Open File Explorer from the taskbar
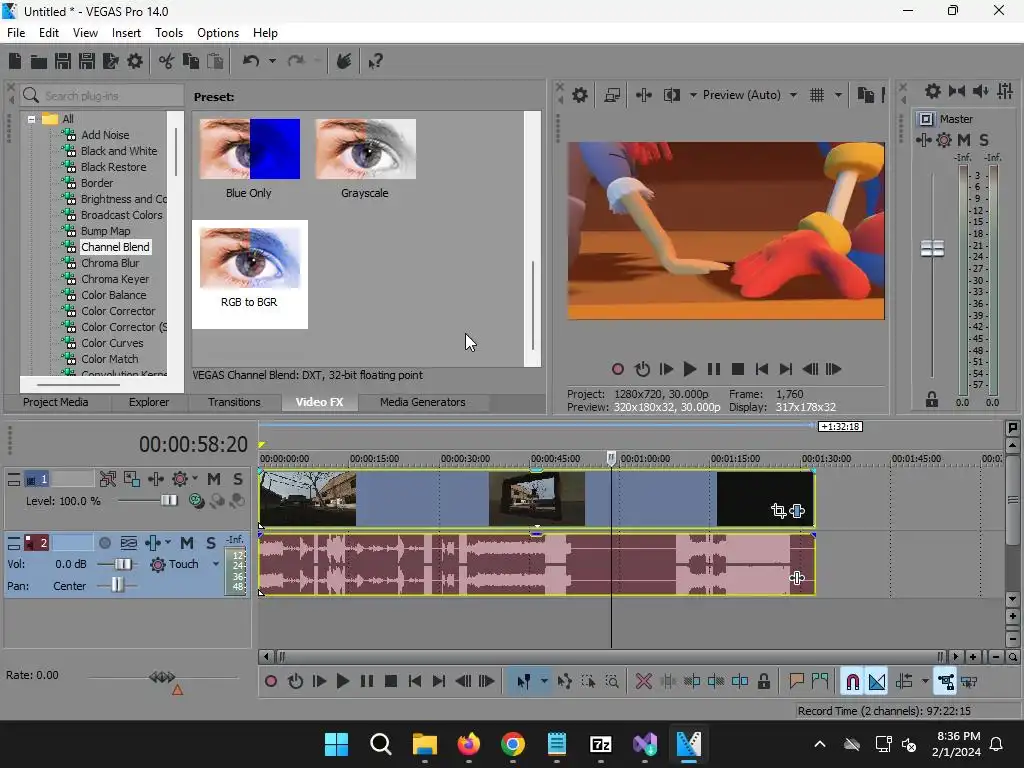 pyautogui.click(x=424, y=744)
